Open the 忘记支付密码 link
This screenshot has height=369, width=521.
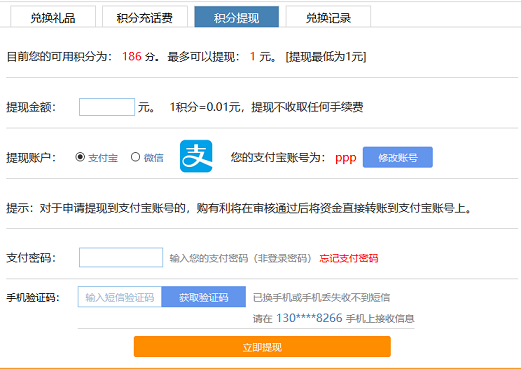(349, 258)
